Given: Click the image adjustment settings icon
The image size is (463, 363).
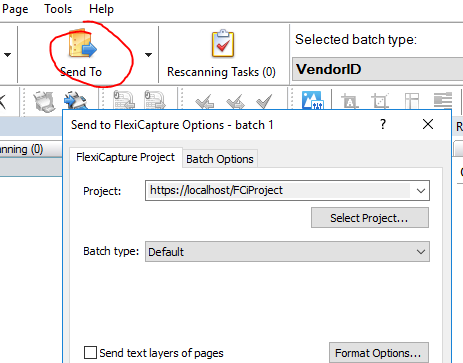Looking at the screenshot, I should (x=313, y=100).
